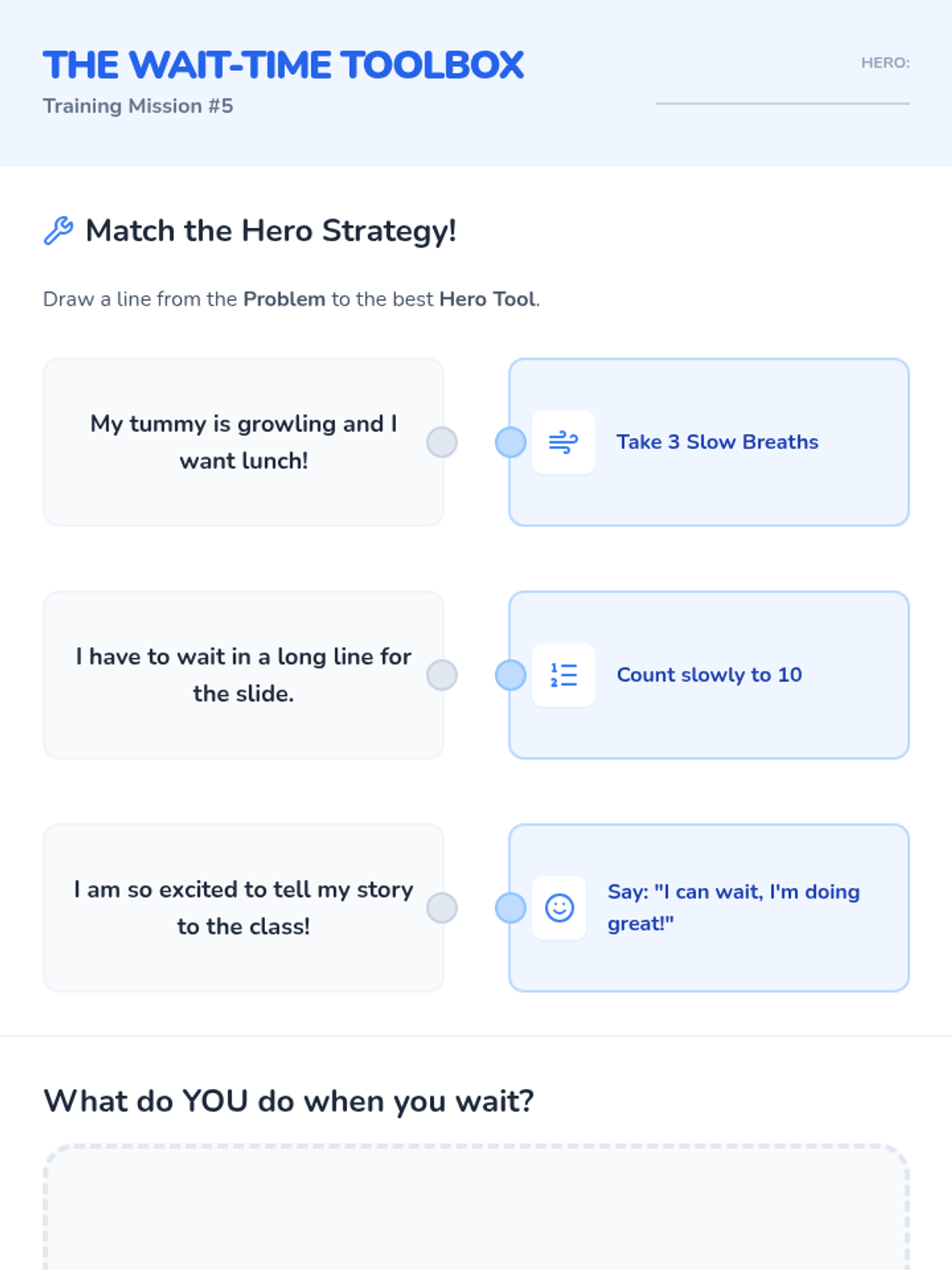Viewport: 952px width, 1270px height.
Task: Select the 'excited to tell my story' card
Action: tap(243, 907)
